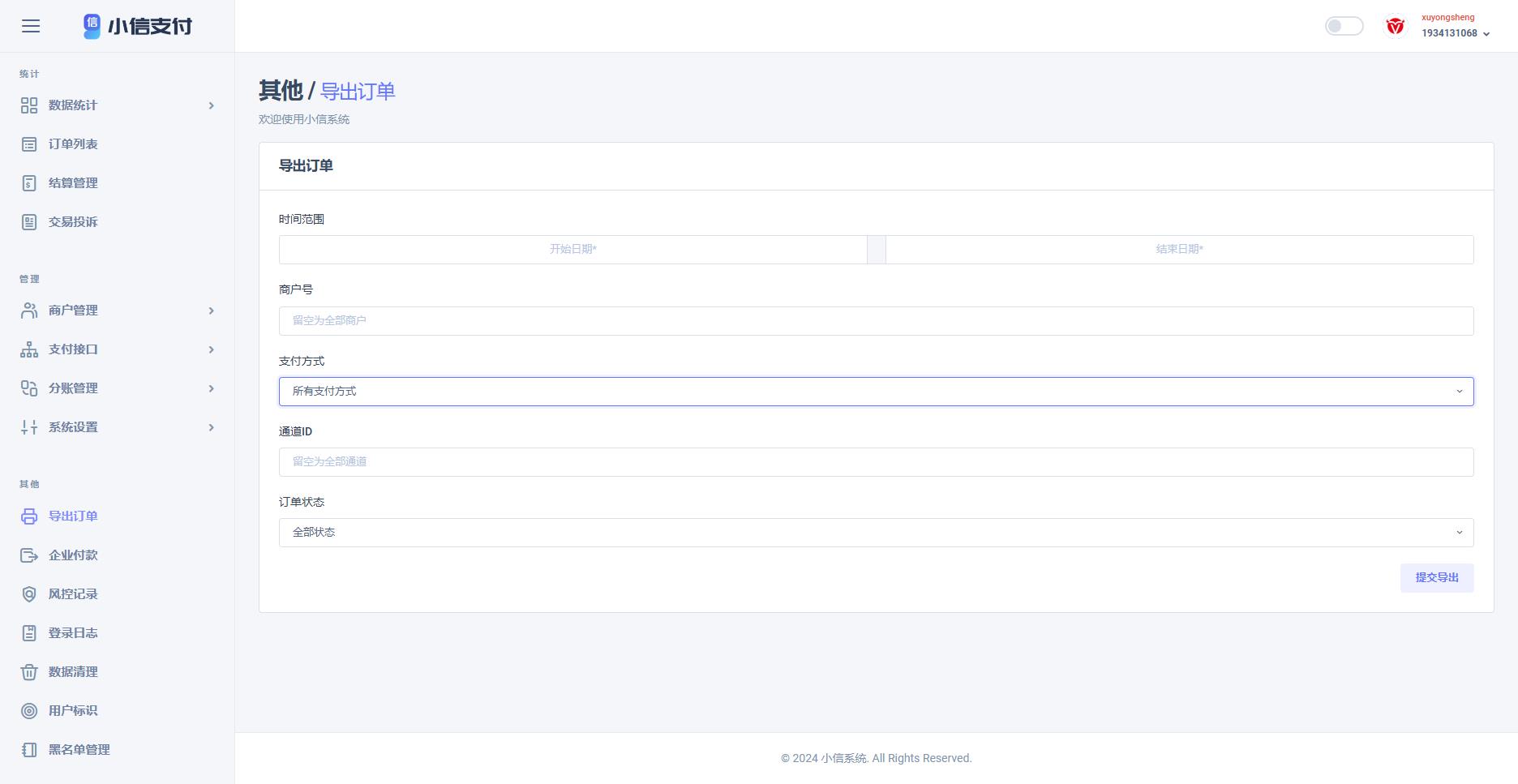The width and height of the screenshot is (1518, 784).
Task: Click the 企业付款 sidebar icon
Action: [29, 555]
